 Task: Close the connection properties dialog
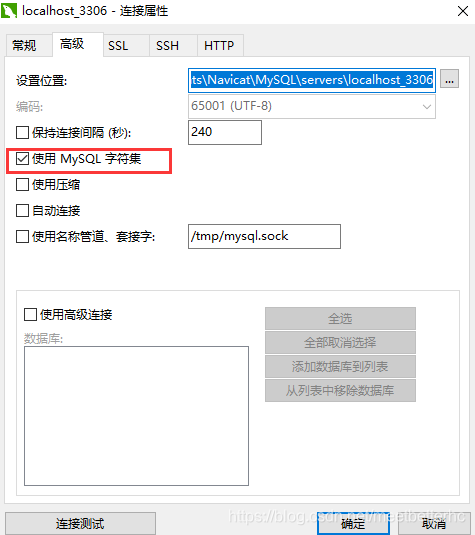click(462, 11)
